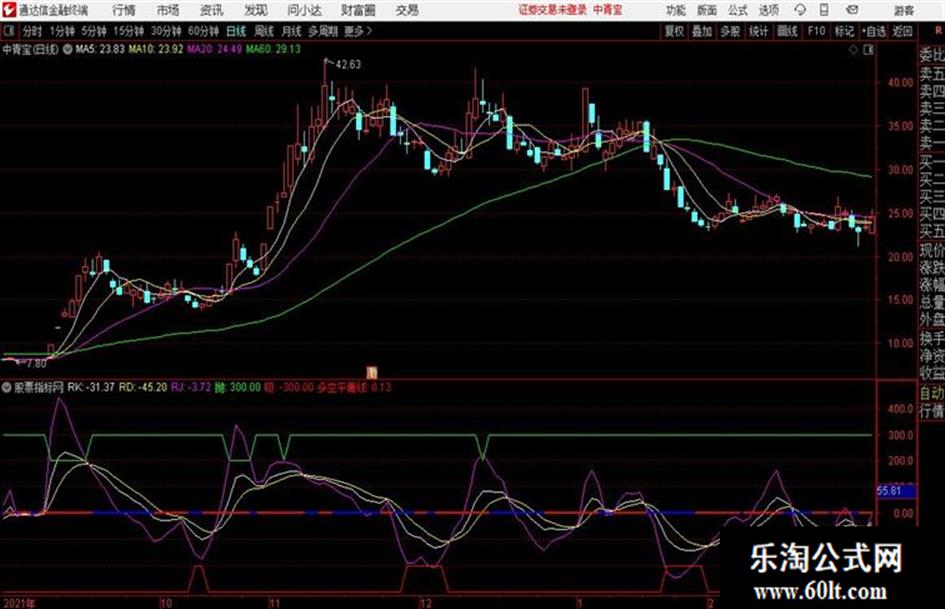Open the 市场 menu
Viewport: 945px width, 609px height.
pyautogui.click(x=168, y=10)
